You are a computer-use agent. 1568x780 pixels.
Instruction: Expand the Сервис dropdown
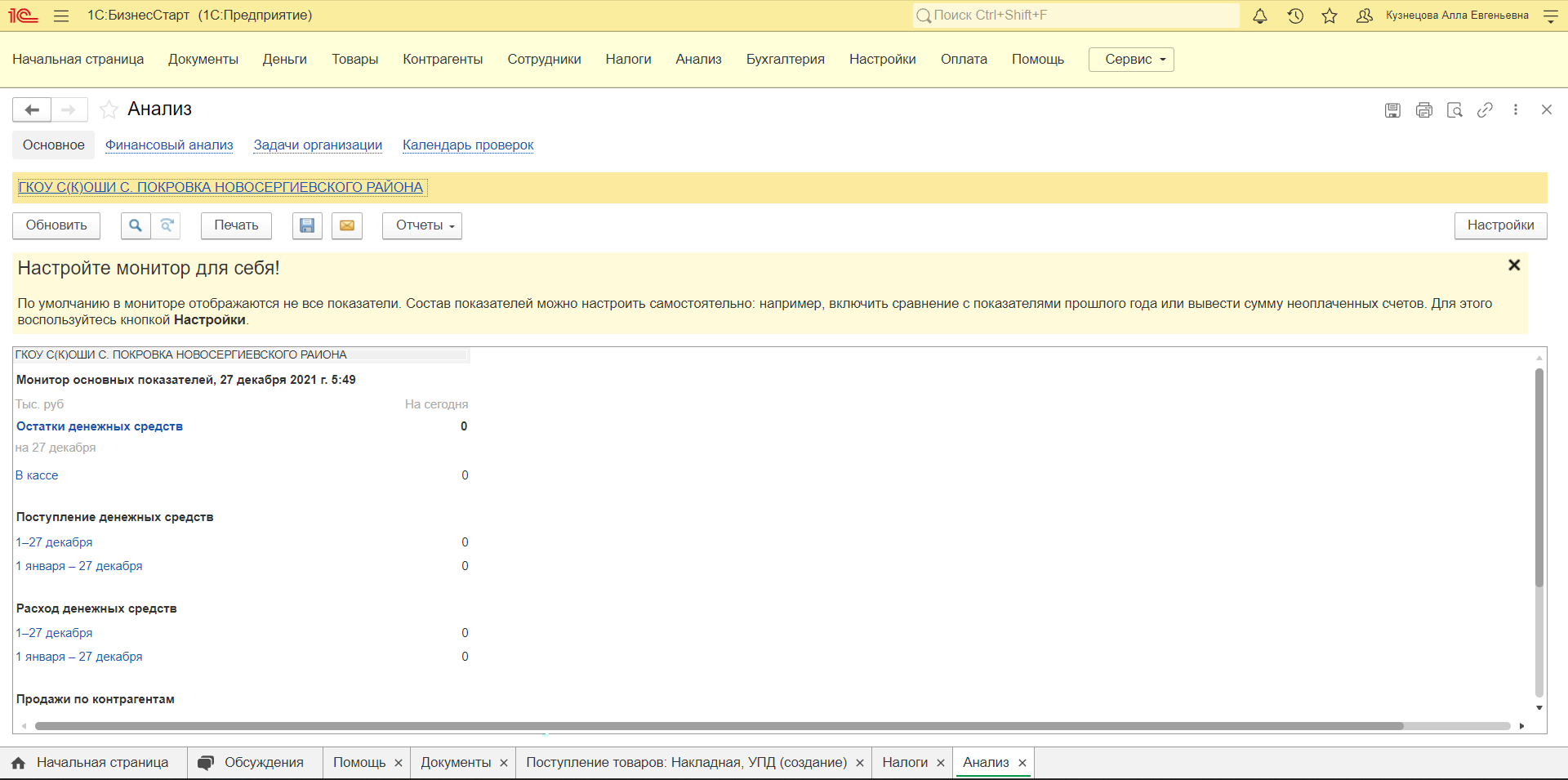coord(1131,60)
